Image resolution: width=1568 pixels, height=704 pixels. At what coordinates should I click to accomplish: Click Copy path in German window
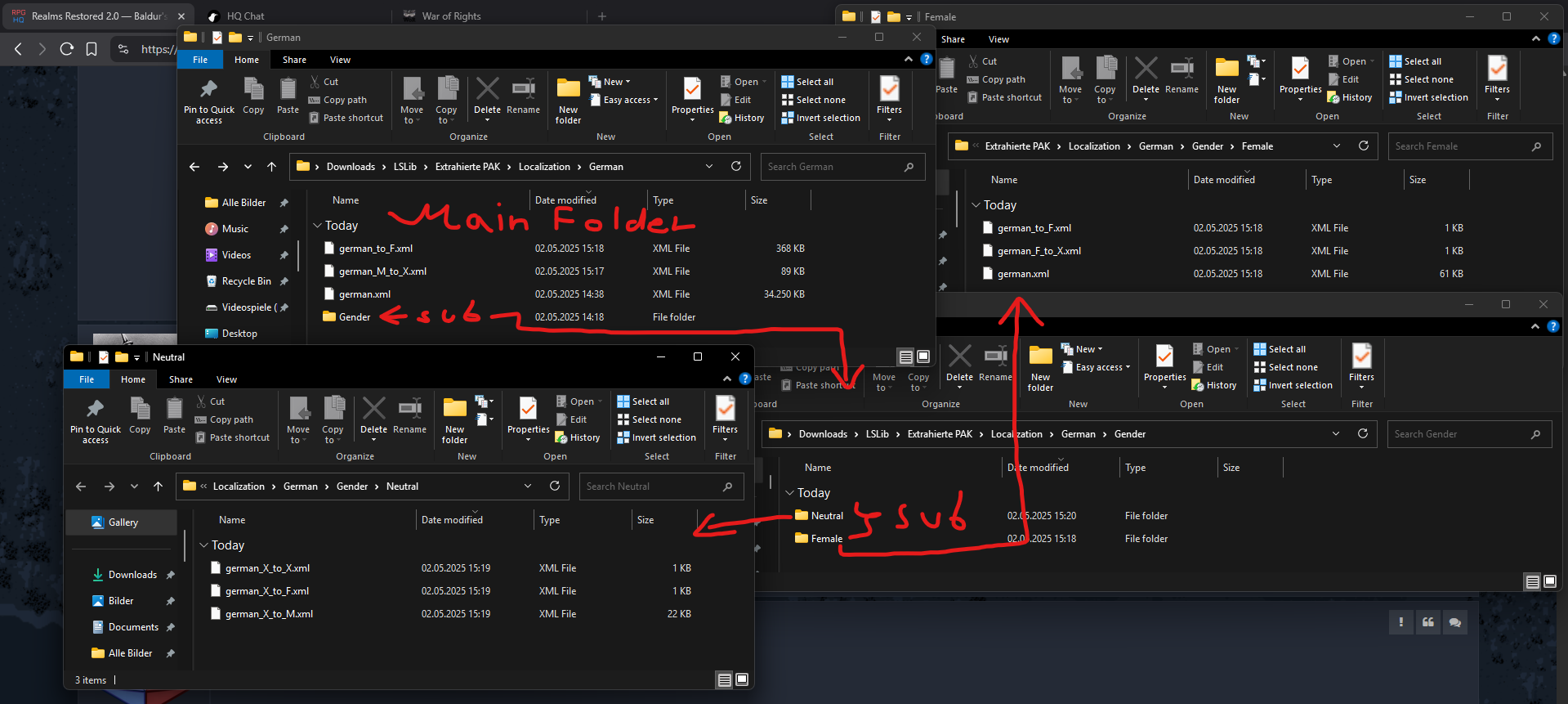click(x=337, y=100)
